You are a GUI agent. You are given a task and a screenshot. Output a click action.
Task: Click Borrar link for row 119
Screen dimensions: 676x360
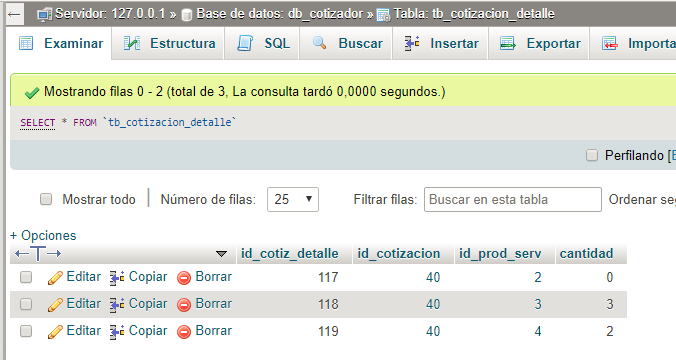pos(213,331)
